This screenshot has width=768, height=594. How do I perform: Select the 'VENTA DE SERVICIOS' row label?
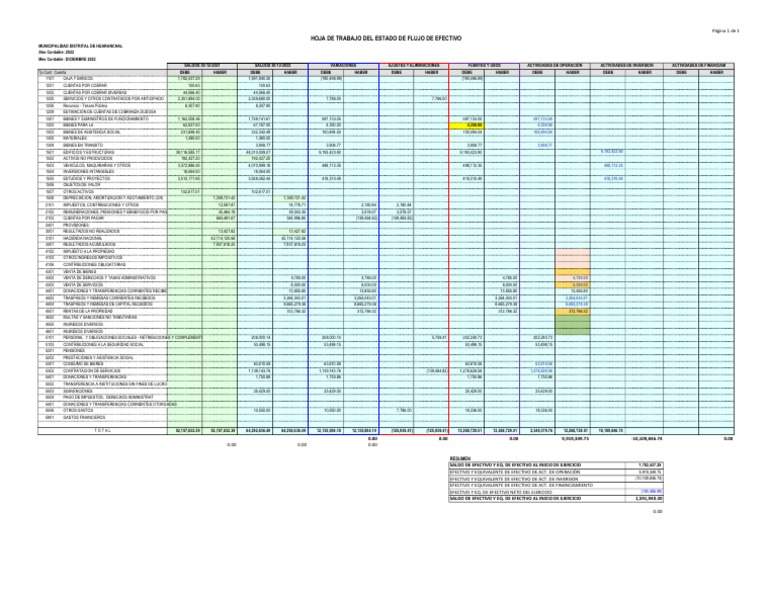[x=83, y=285]
